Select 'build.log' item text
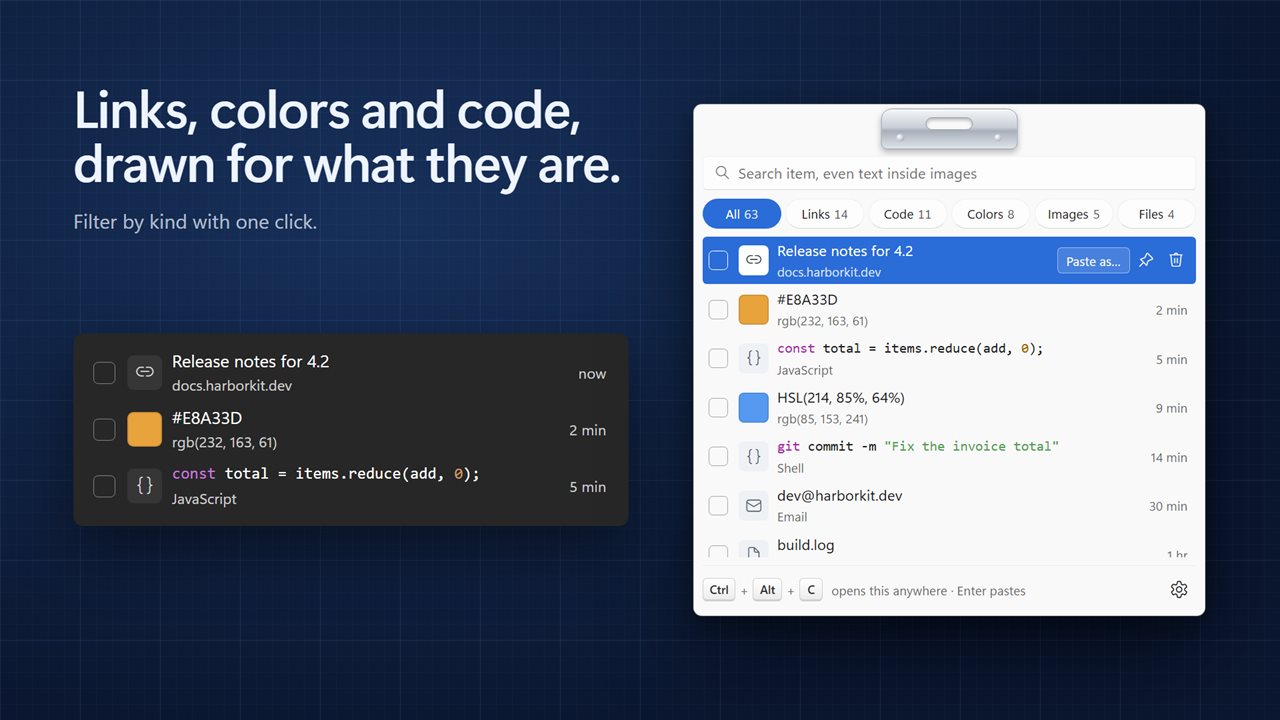This screenshot has height=720, width=1280. (x=806, y=545)
